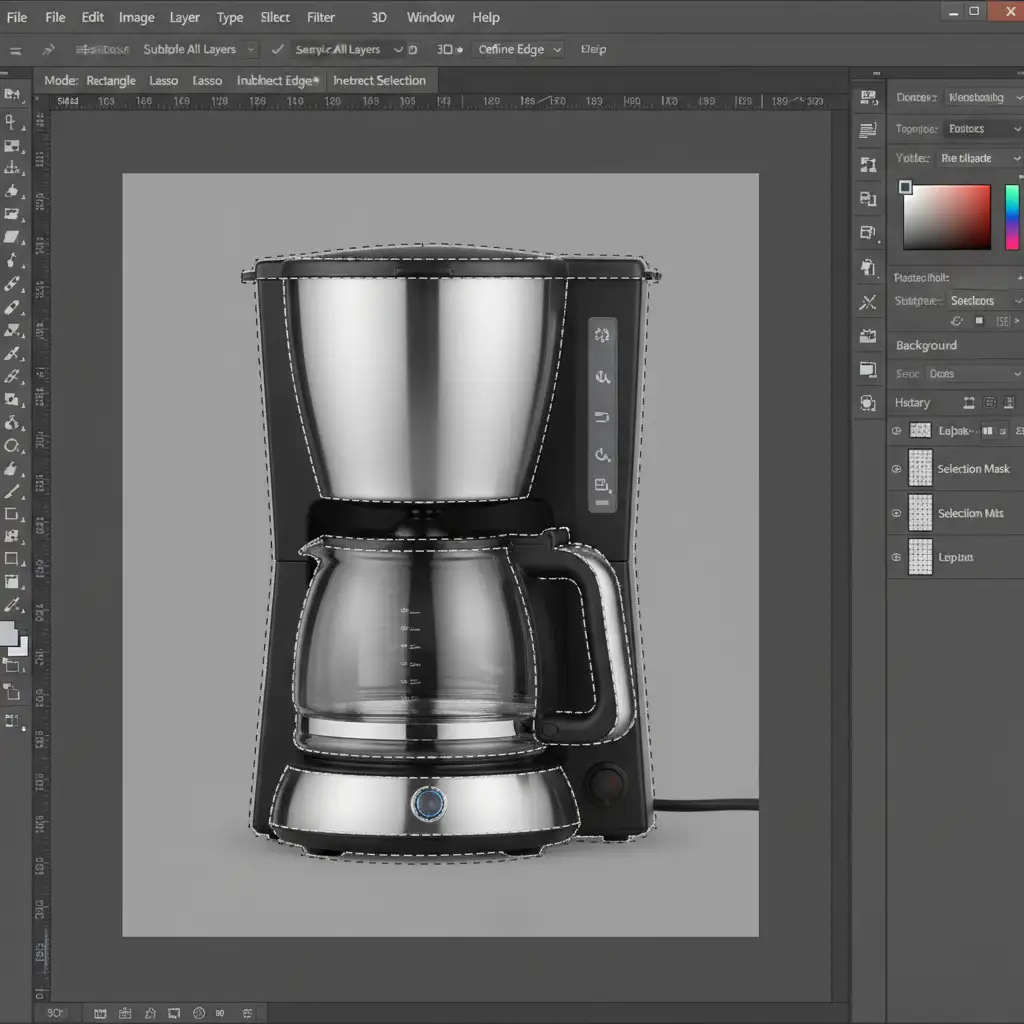Image resolution: width=1024 pixels, height=1024 pixels.
Task: Click the rainbow hue slider strip
Action: 1012,217
